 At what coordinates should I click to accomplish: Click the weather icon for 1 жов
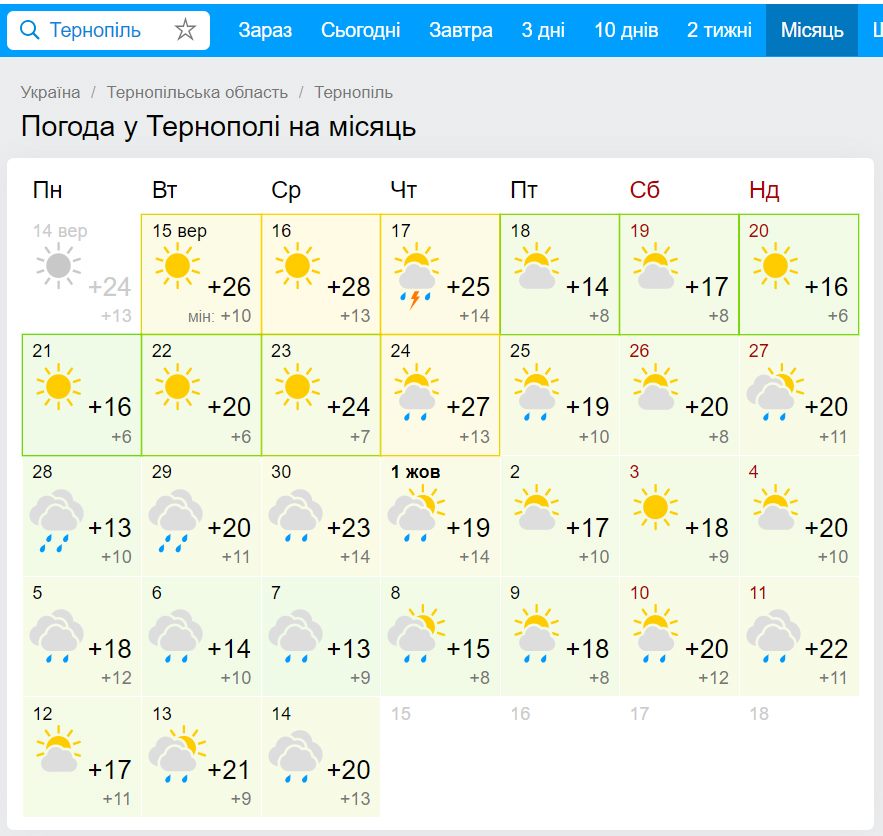(416, 513)
